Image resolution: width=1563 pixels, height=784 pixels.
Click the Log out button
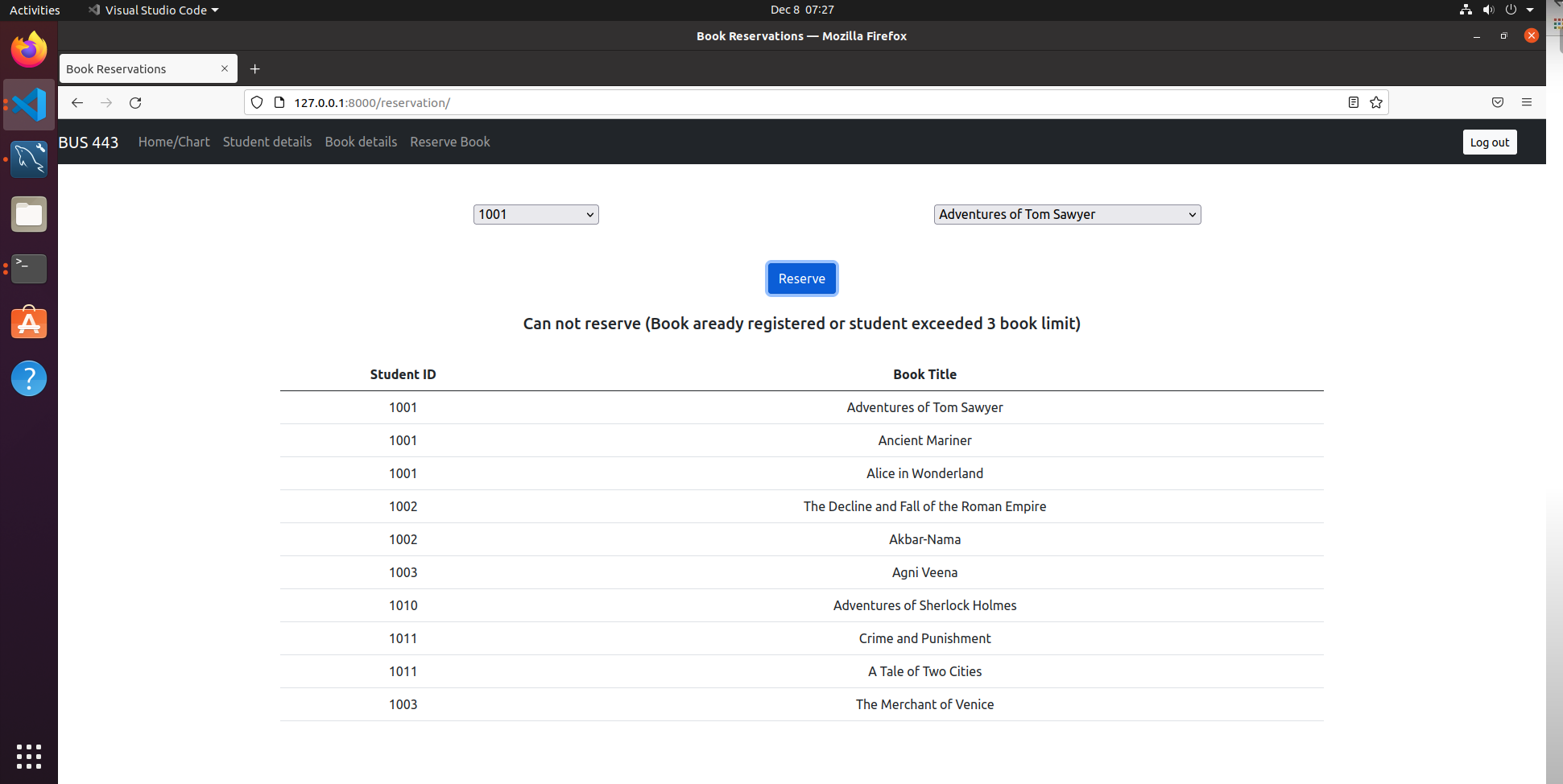(x=1489, y=142)
